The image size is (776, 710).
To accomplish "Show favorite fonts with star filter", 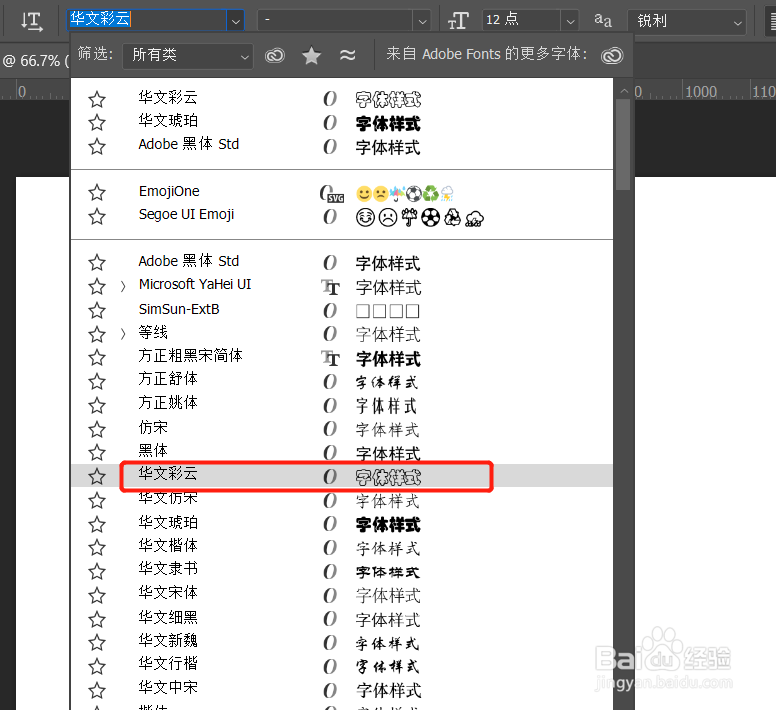I will click(x=311, y=55).
